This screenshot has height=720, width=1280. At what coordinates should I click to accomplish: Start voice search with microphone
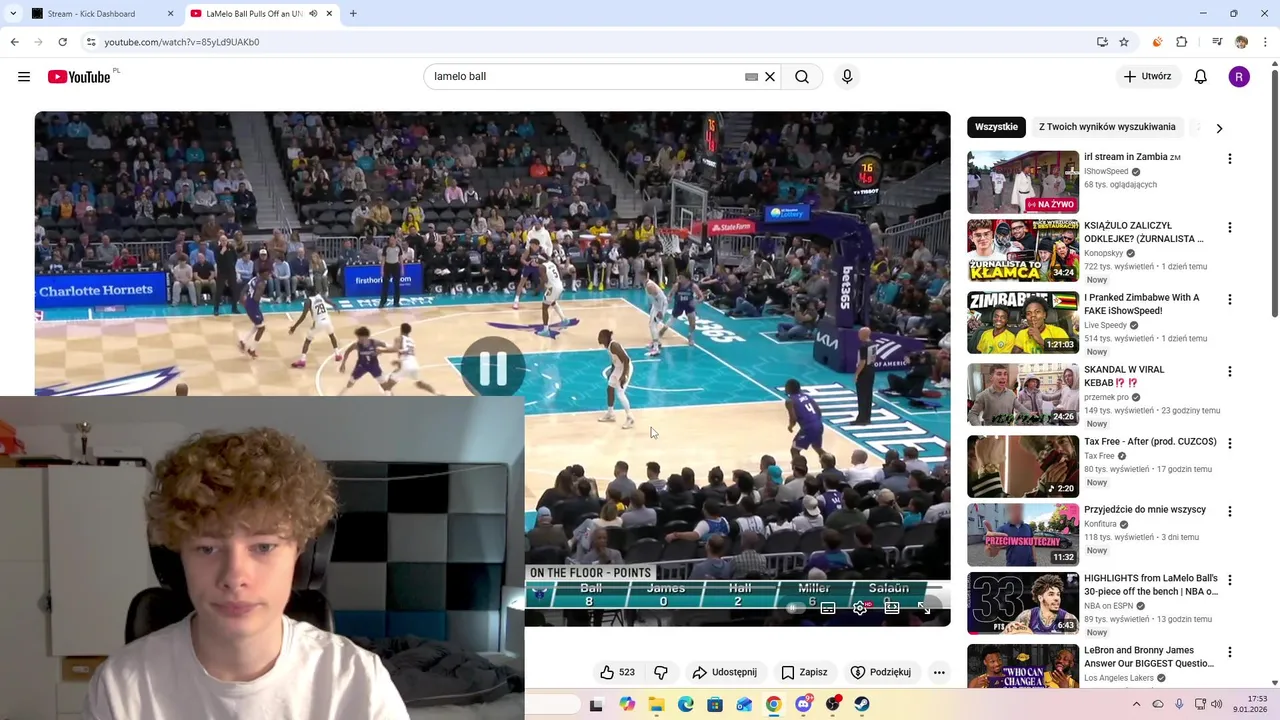847,77
